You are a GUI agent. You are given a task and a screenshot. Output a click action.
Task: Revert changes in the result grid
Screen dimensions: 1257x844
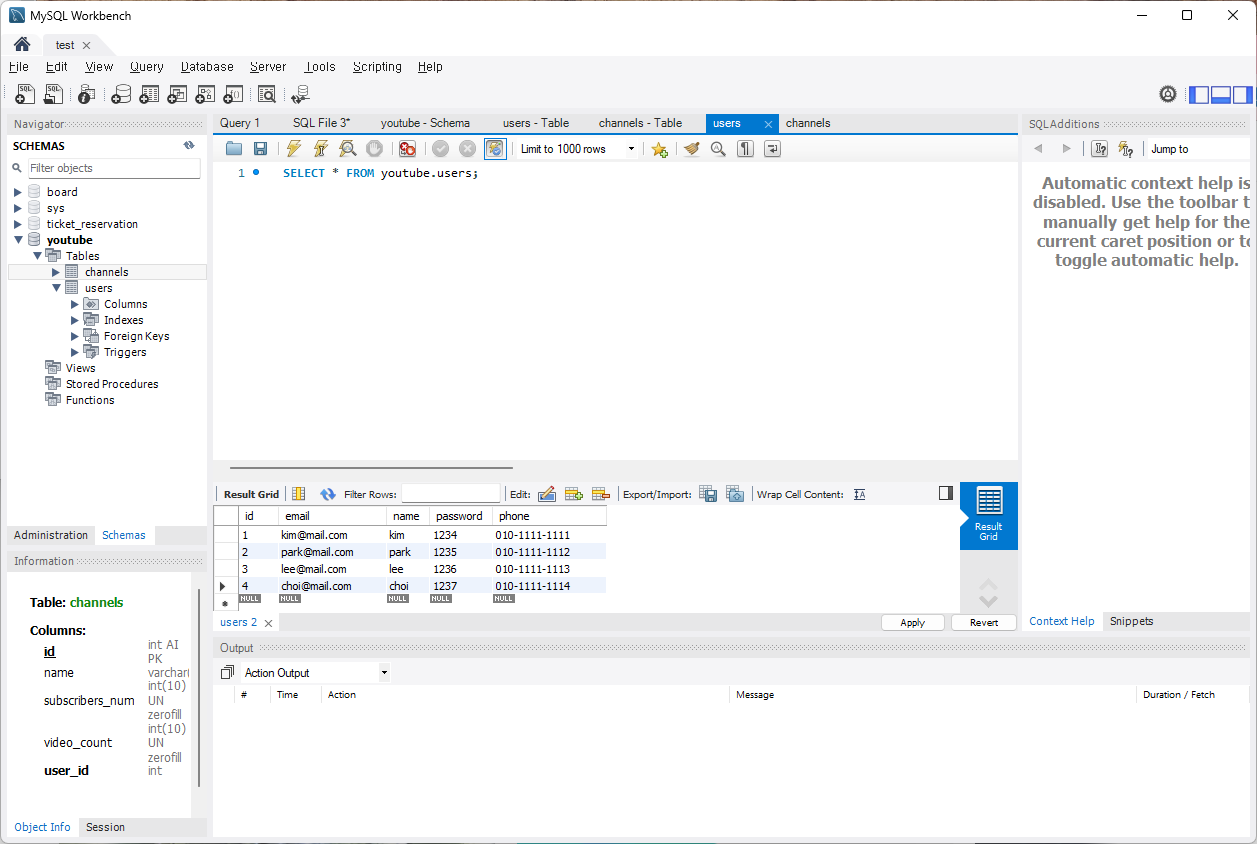point(984,622)
